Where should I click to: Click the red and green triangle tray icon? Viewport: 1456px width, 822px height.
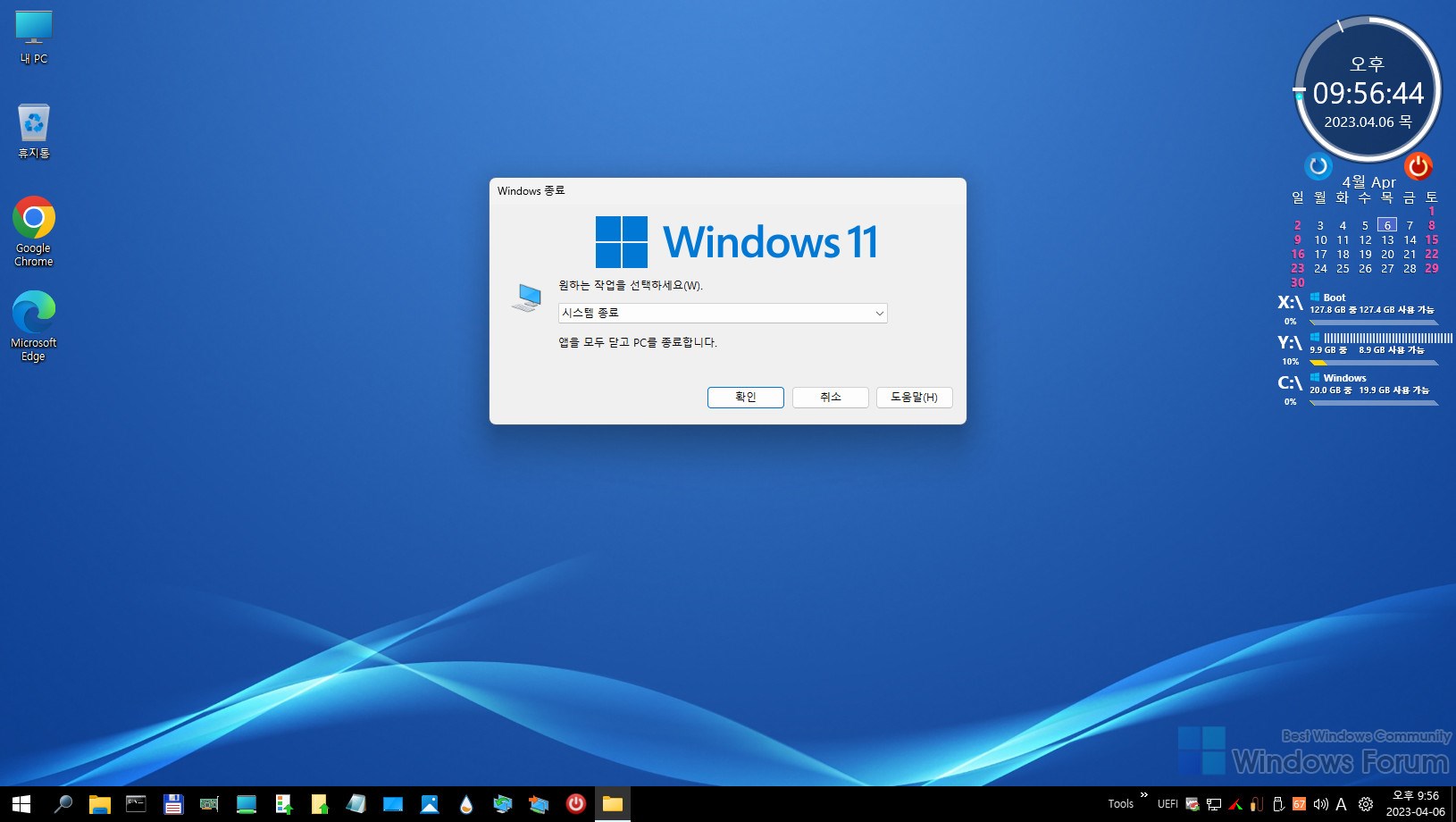1235,804
